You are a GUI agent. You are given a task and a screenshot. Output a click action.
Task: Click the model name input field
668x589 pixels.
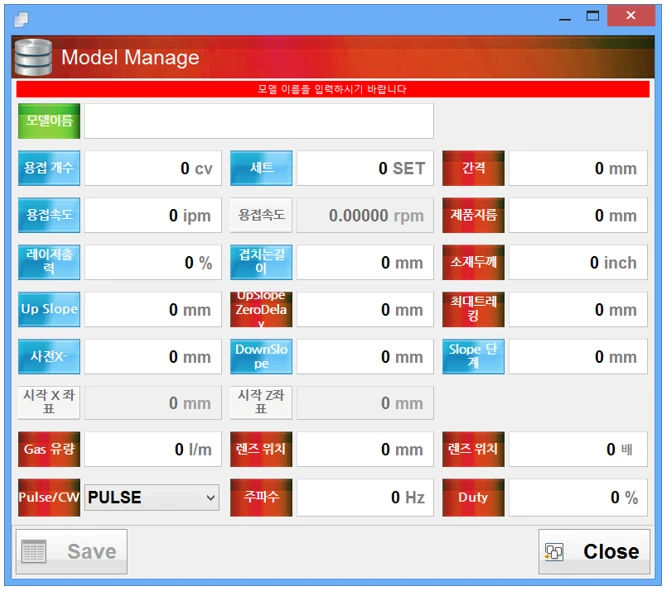[259, 121]
